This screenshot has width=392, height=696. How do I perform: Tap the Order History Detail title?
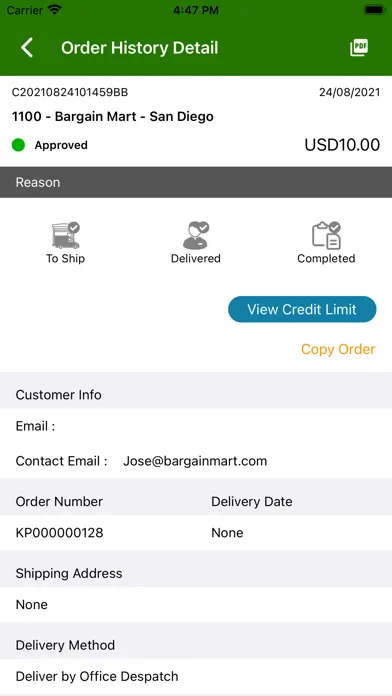139,48
